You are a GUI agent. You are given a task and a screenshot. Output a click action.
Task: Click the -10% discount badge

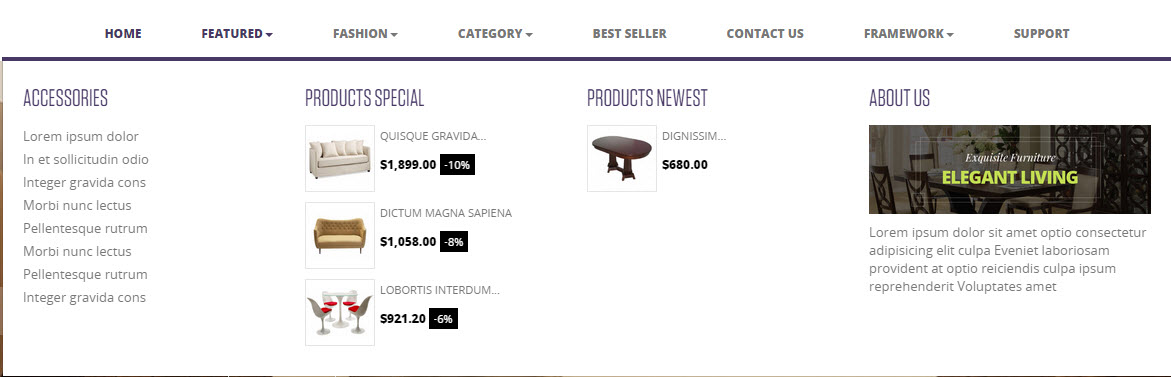click(457, 165)
